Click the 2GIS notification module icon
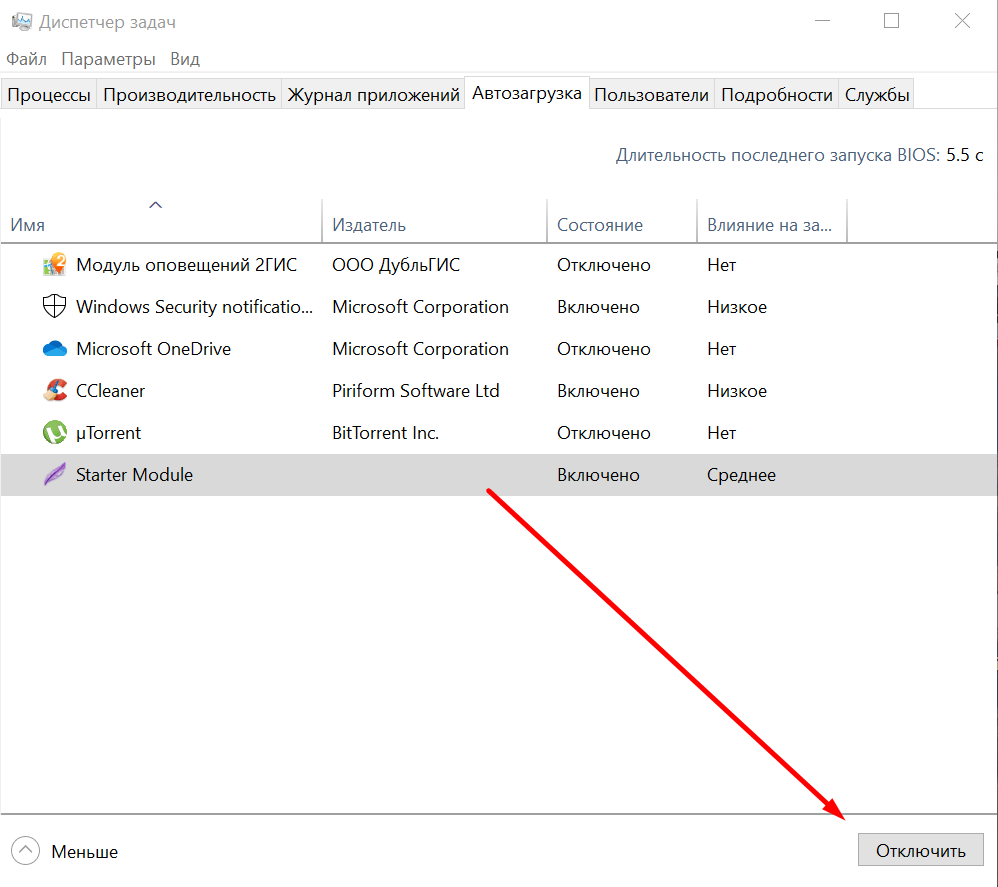The height and width of the screenshot is (887, 998). 55,264
